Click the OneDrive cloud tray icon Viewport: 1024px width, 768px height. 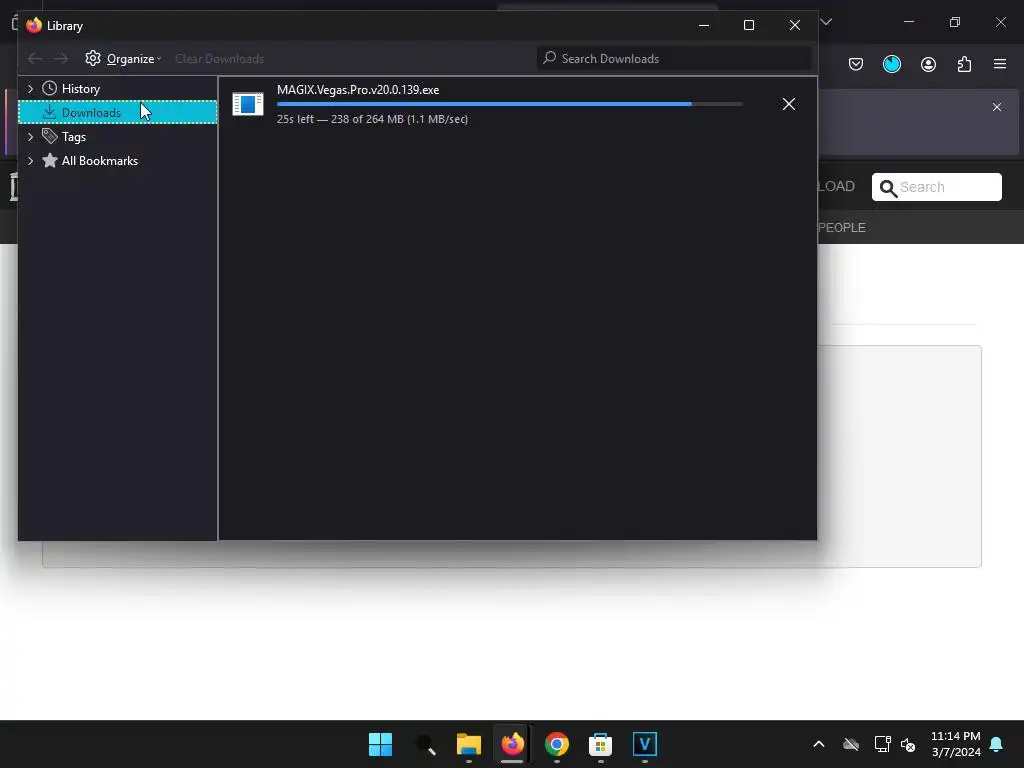[x=850, y=744]
